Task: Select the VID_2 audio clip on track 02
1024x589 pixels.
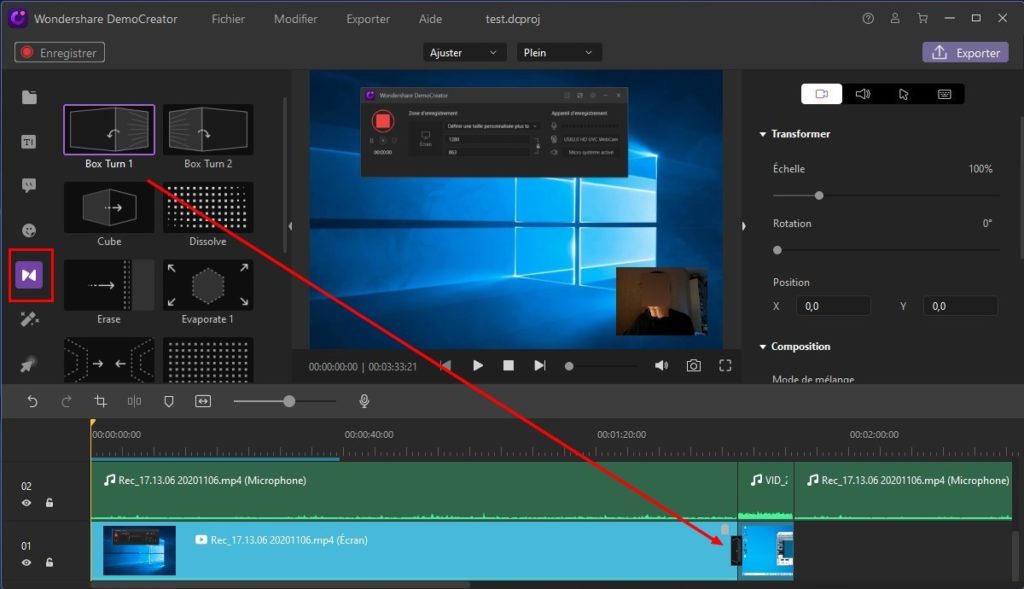Action: click(765, 491)
